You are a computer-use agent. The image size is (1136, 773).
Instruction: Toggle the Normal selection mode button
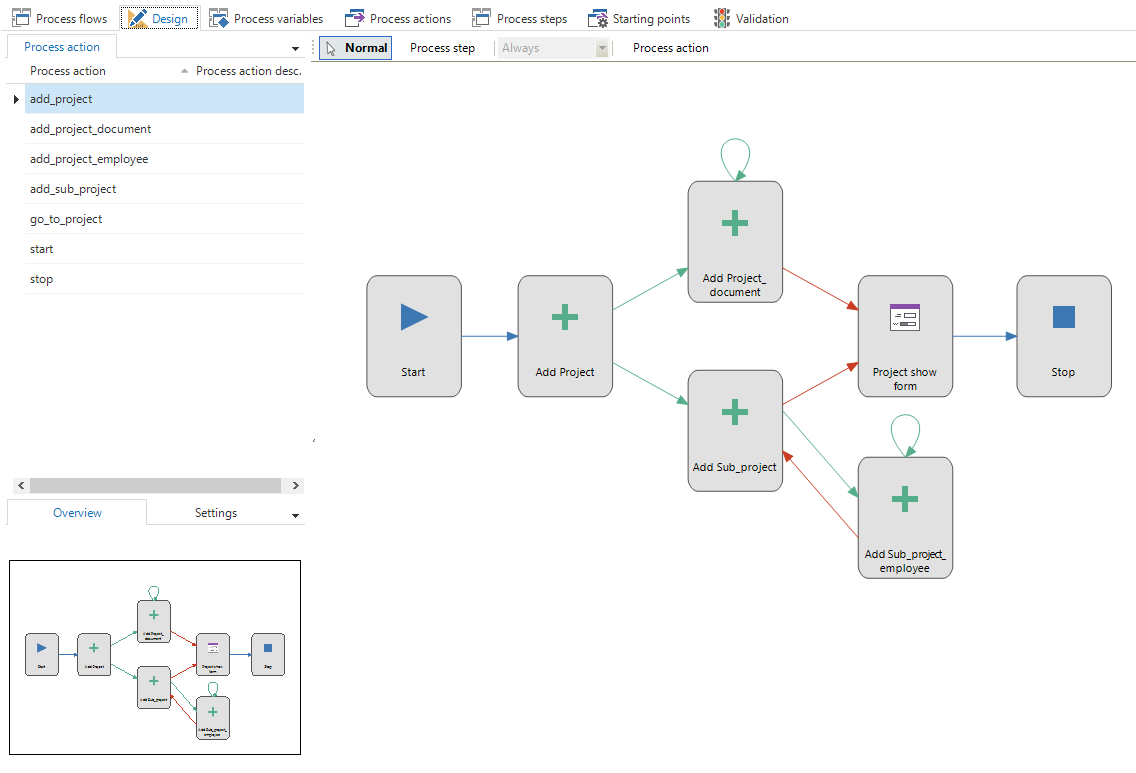[x=355, y=47]
